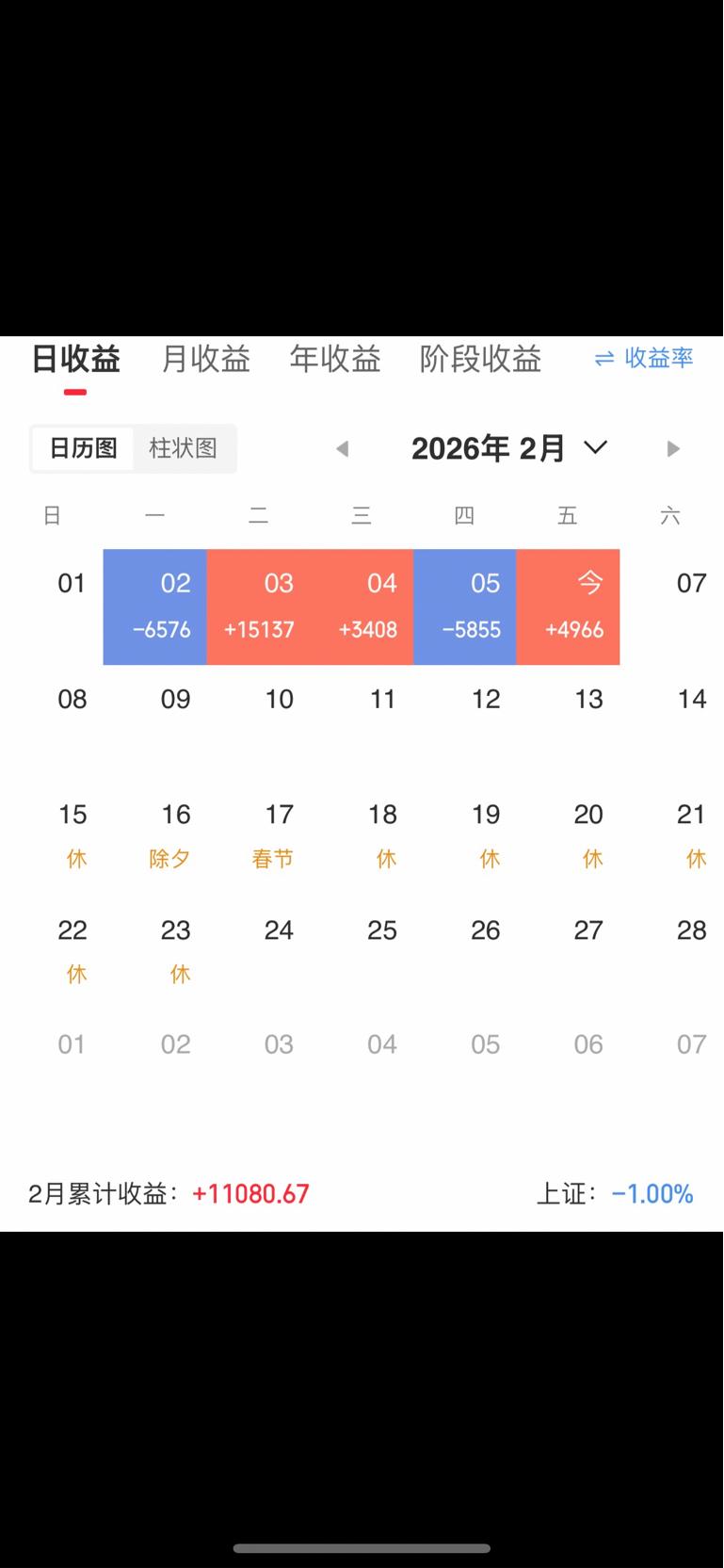Tap the 上证 -1.00% index figure
724x1568 pixels.
point(652,1194)
